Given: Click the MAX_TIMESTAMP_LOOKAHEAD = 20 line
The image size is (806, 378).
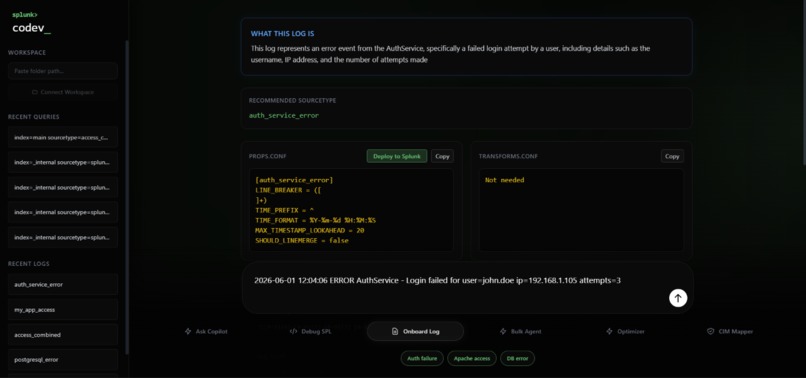Looking at the screenshot, I should coord(309,230).
